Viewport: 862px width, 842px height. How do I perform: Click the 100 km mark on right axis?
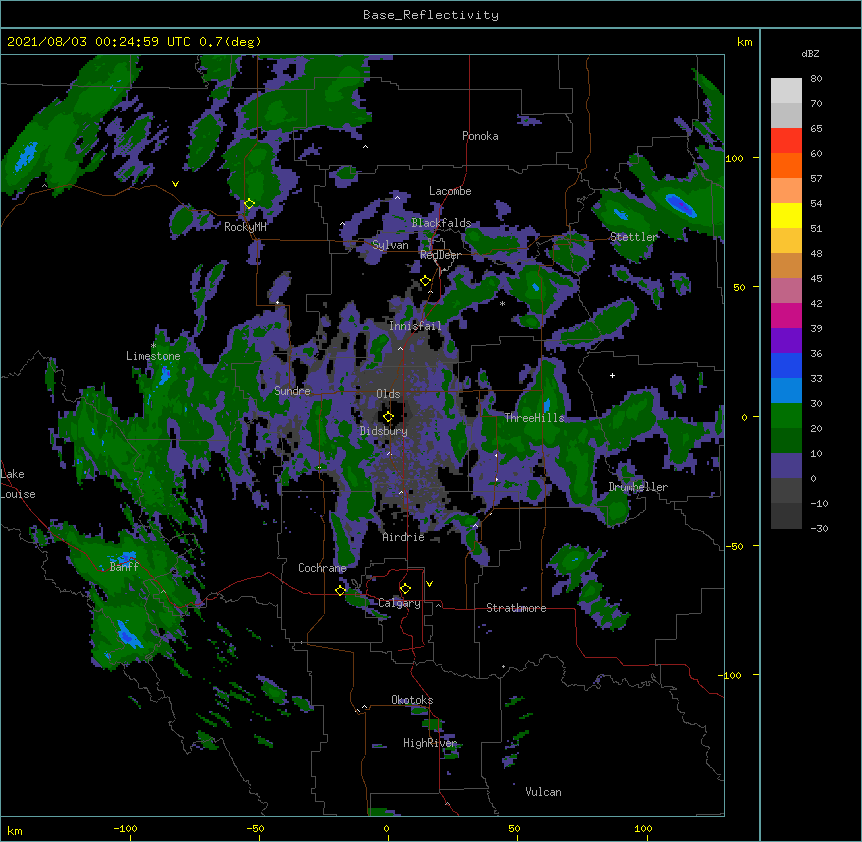[734, 158]
